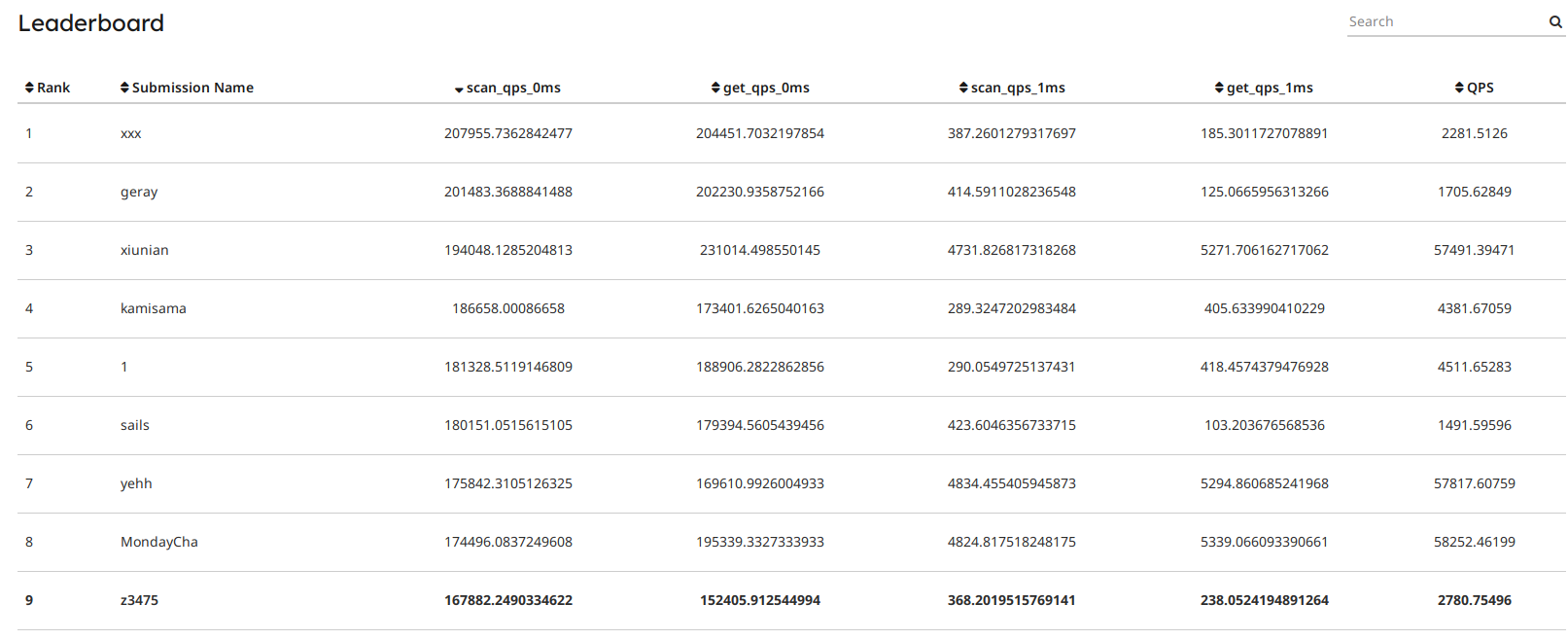The image size is (1568, 640).
Task: Click the search magnifier icon
Action: pos(1555,22)
